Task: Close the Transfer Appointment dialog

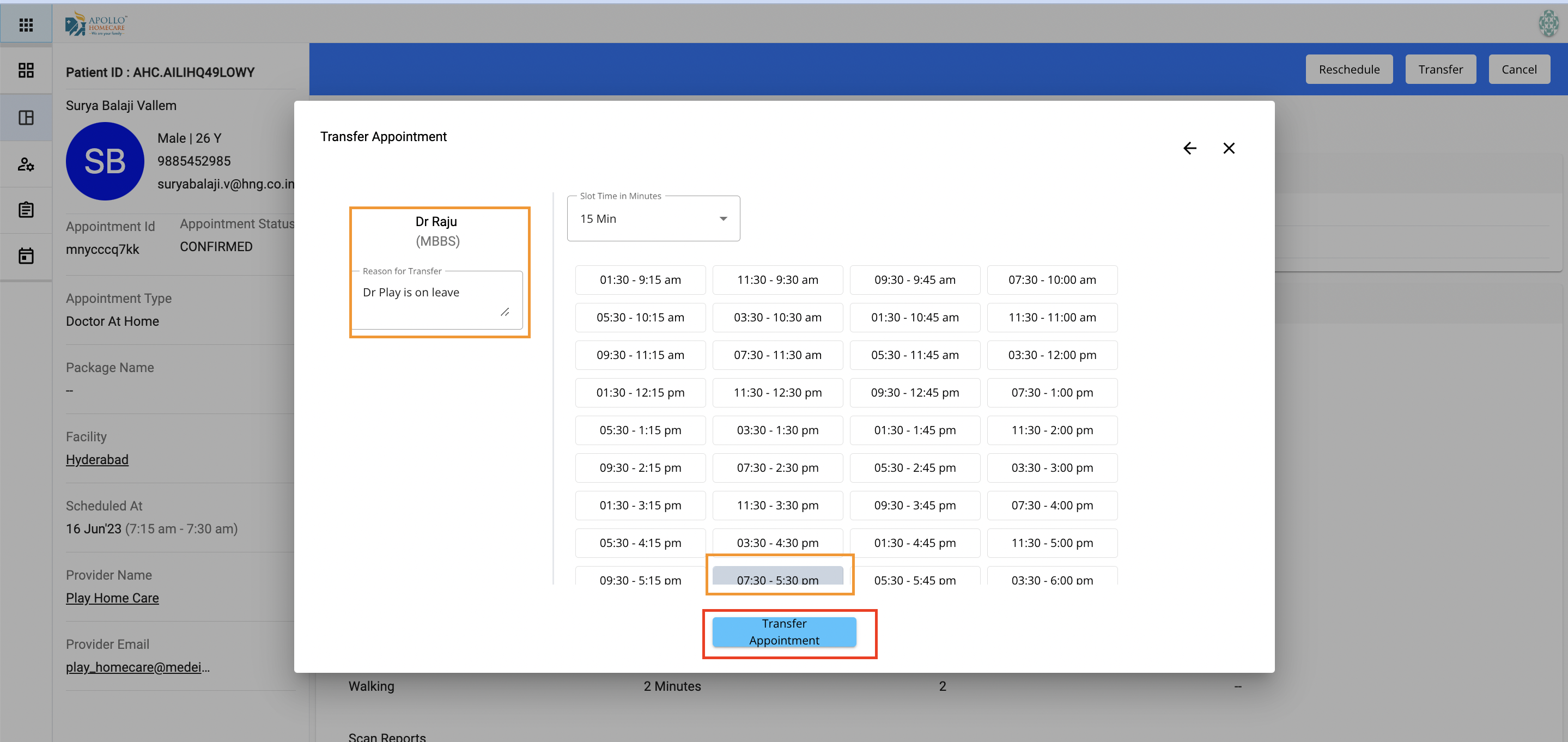Action: pos(1229,148)
